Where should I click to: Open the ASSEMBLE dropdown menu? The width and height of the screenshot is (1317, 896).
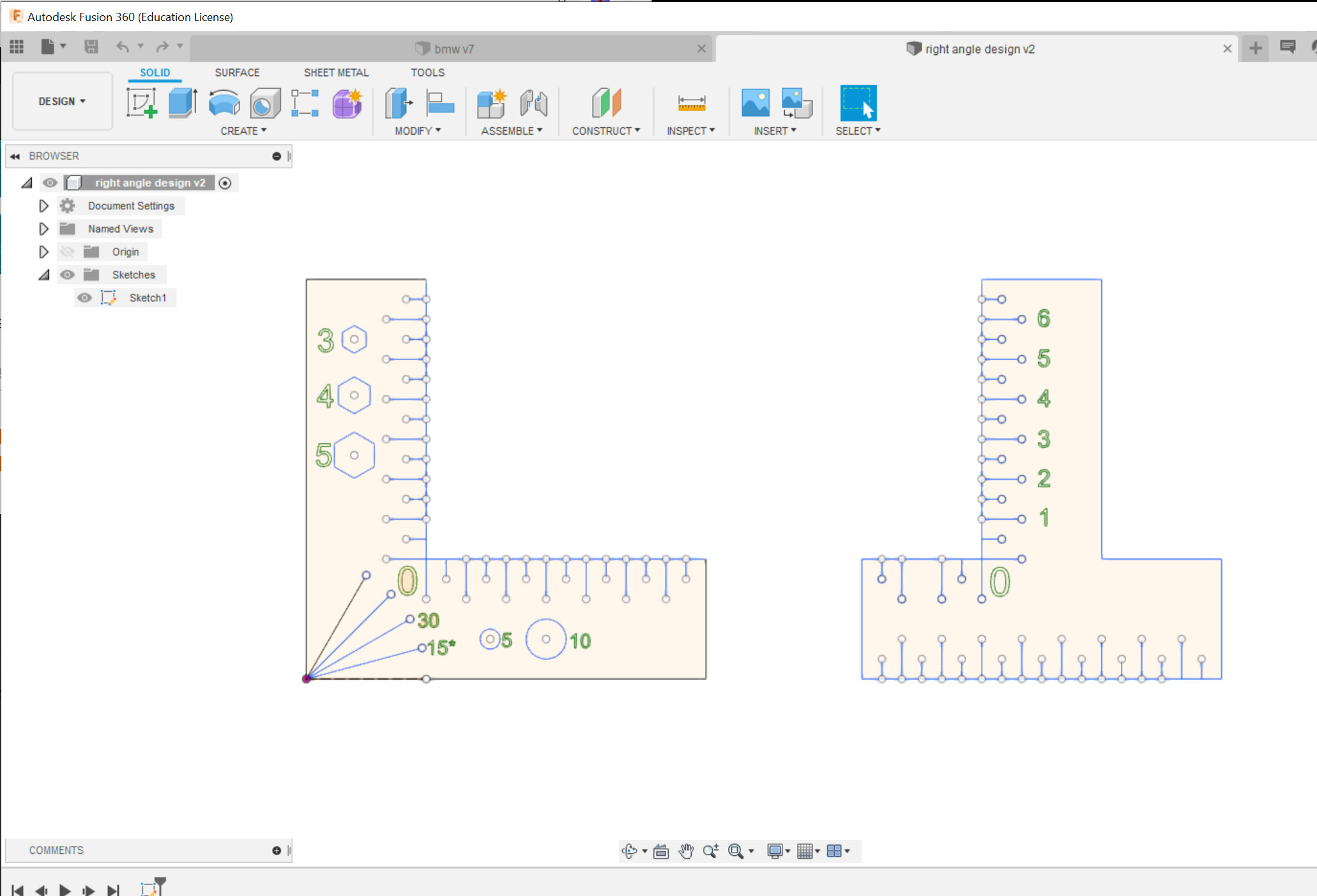click(x=512, y=131)
